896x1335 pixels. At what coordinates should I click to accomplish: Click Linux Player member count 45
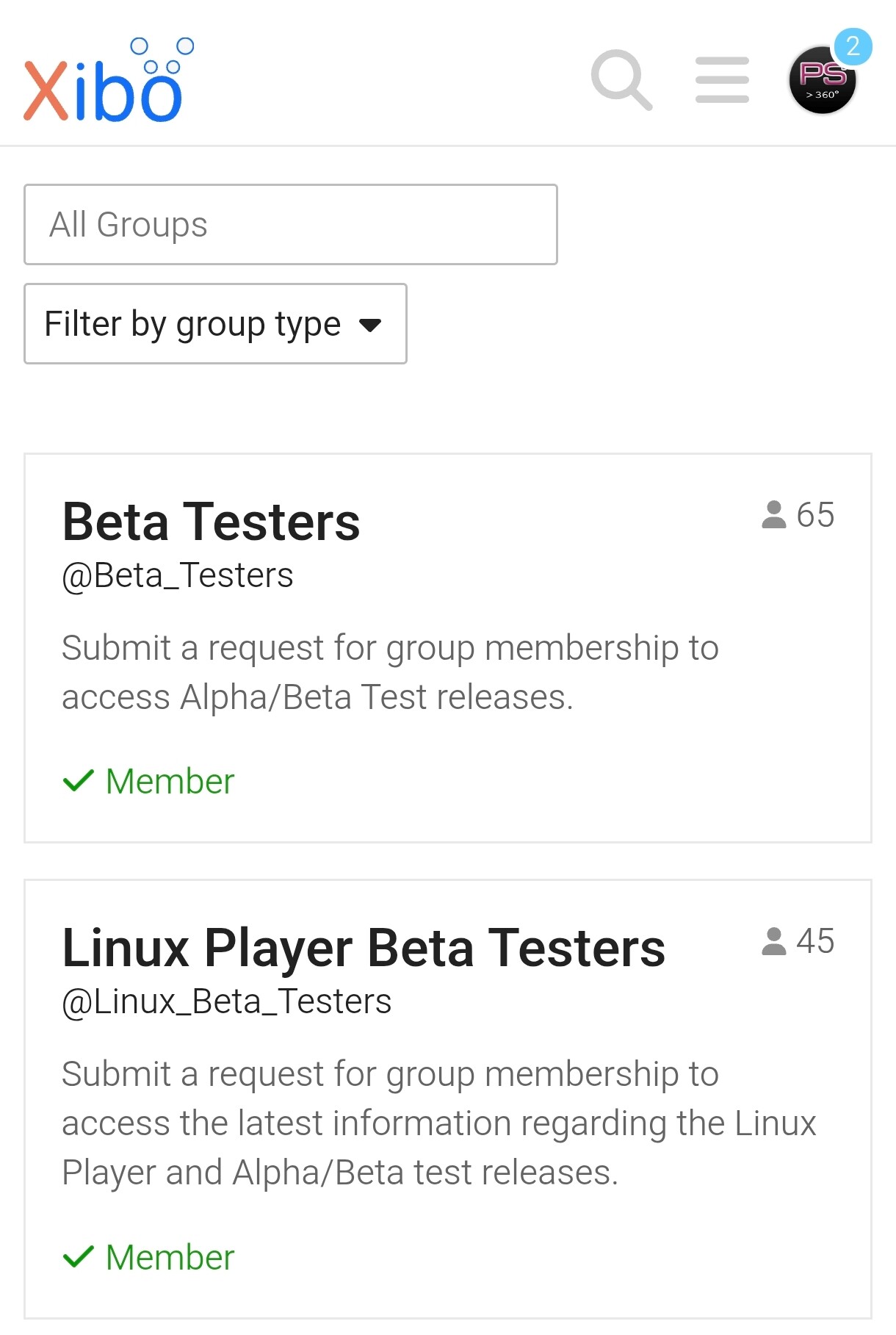point(815,940)
